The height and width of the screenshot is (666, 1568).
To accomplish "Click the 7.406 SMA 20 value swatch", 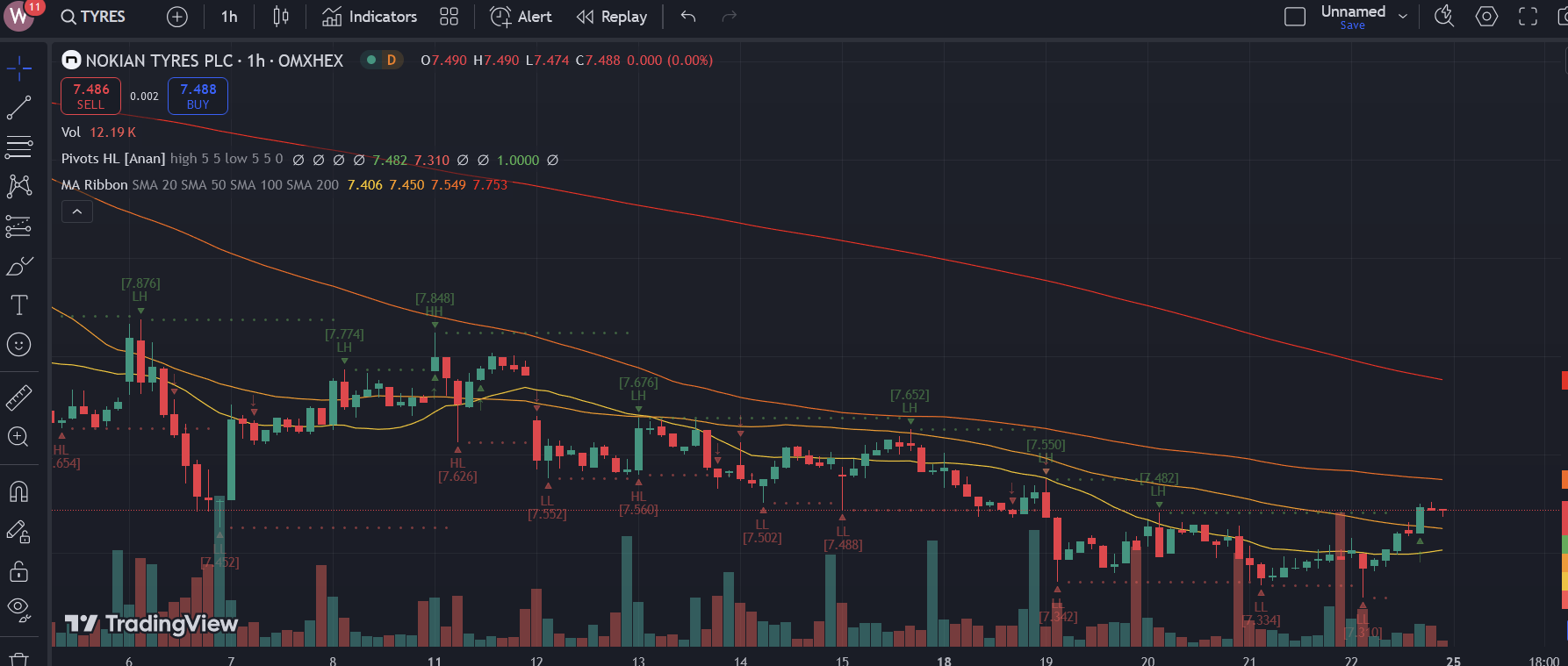I will pyautogui.click(x=365, y=185).
